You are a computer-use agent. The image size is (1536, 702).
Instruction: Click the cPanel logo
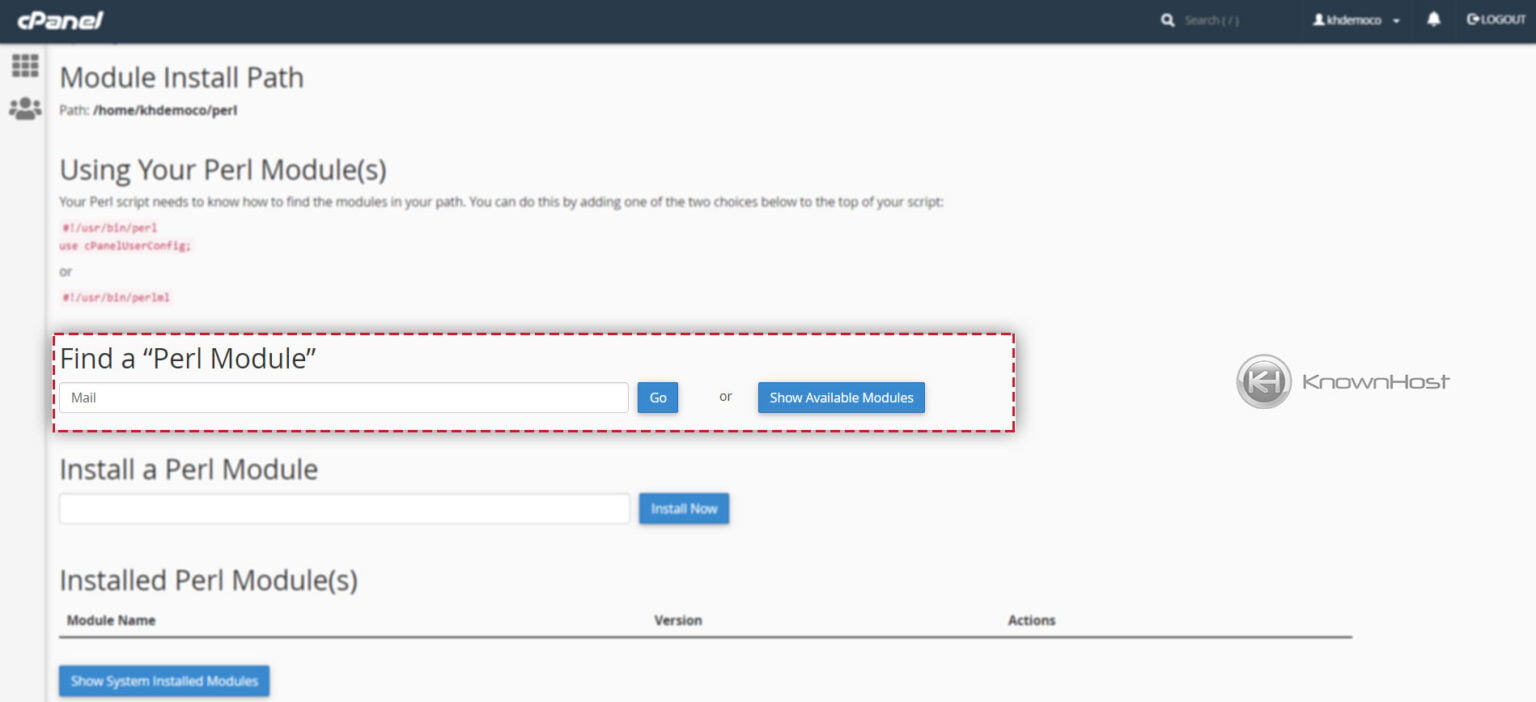(58, 20)
